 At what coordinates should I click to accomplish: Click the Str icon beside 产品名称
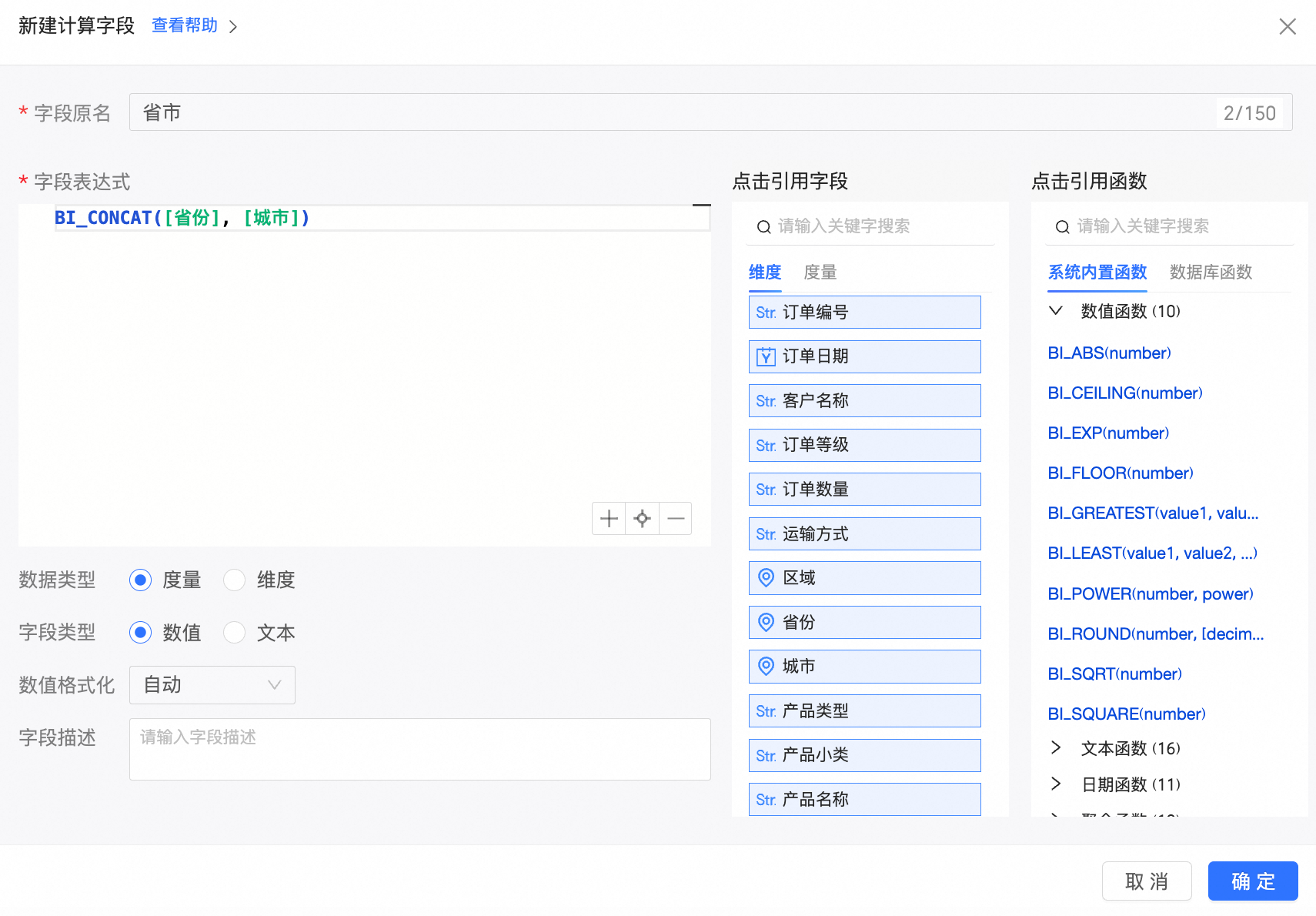(x=766, y=800)
